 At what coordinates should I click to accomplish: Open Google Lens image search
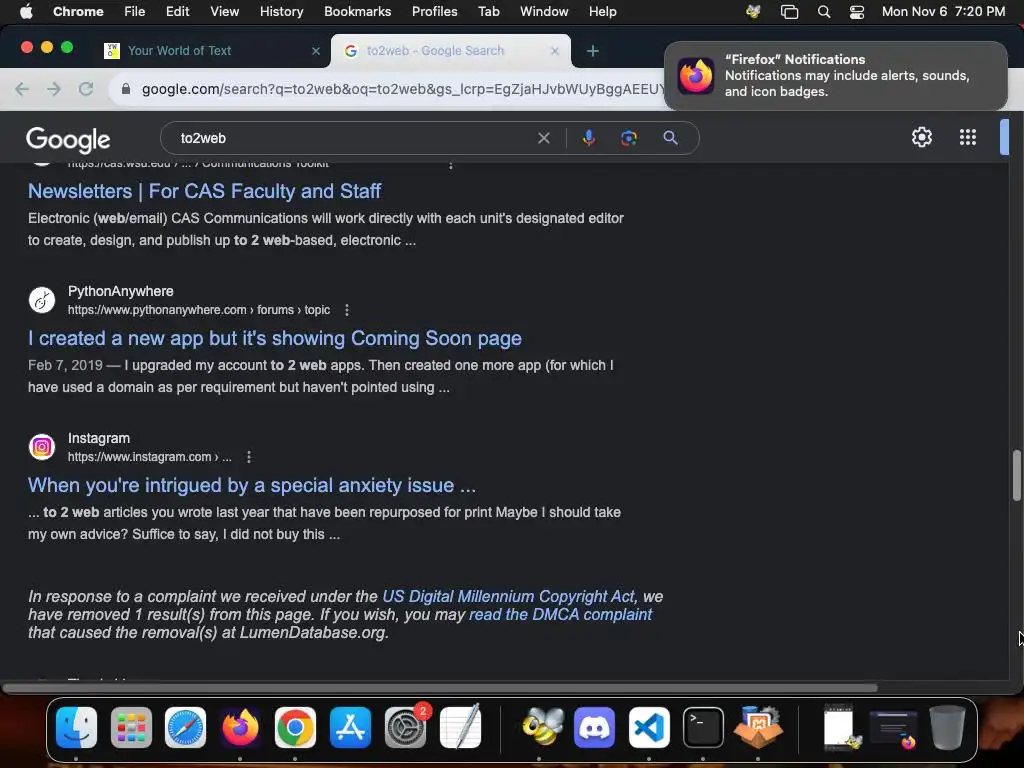pos(629,138)
